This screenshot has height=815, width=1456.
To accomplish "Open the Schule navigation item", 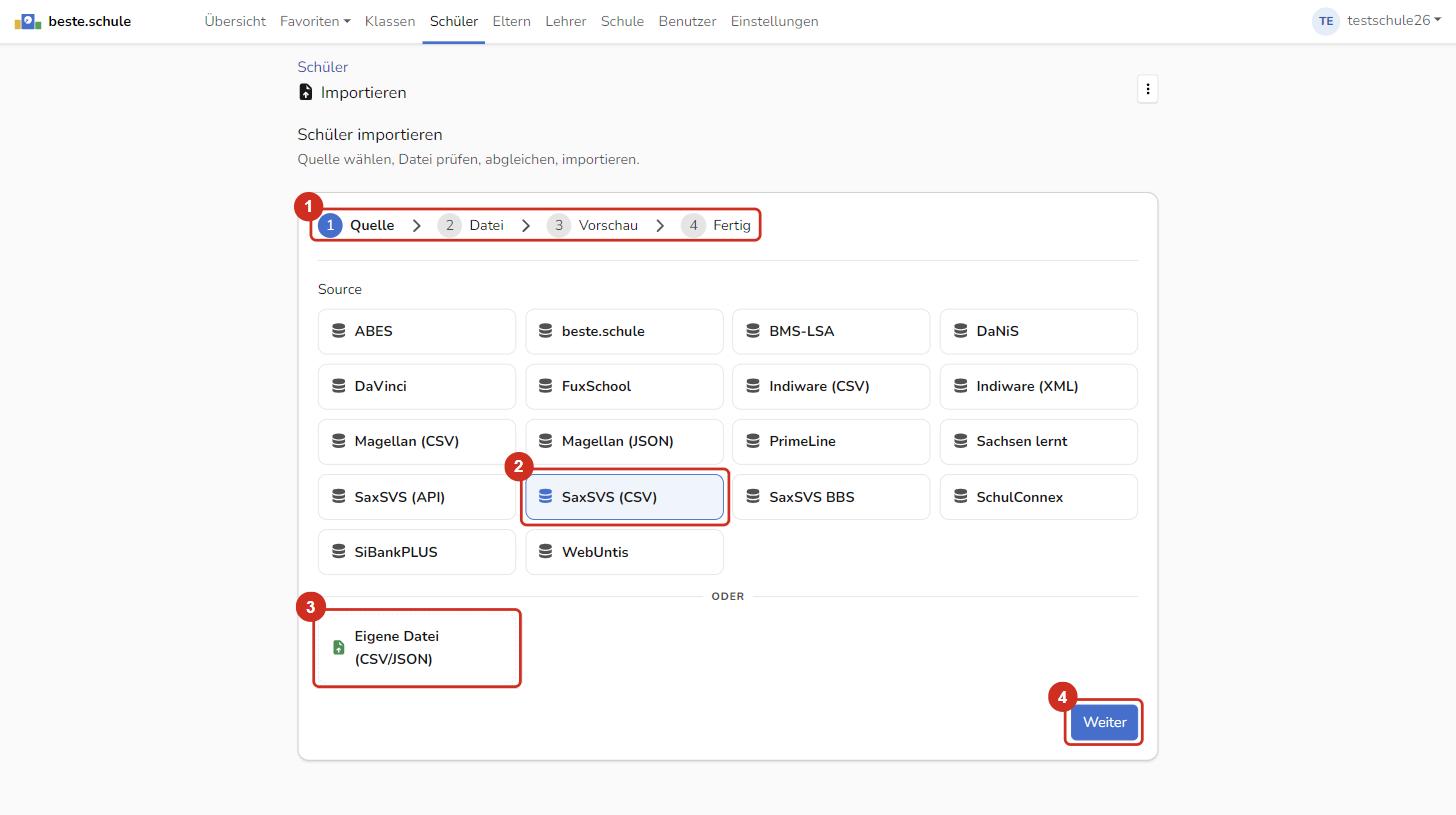I will (x=622, y=21).
